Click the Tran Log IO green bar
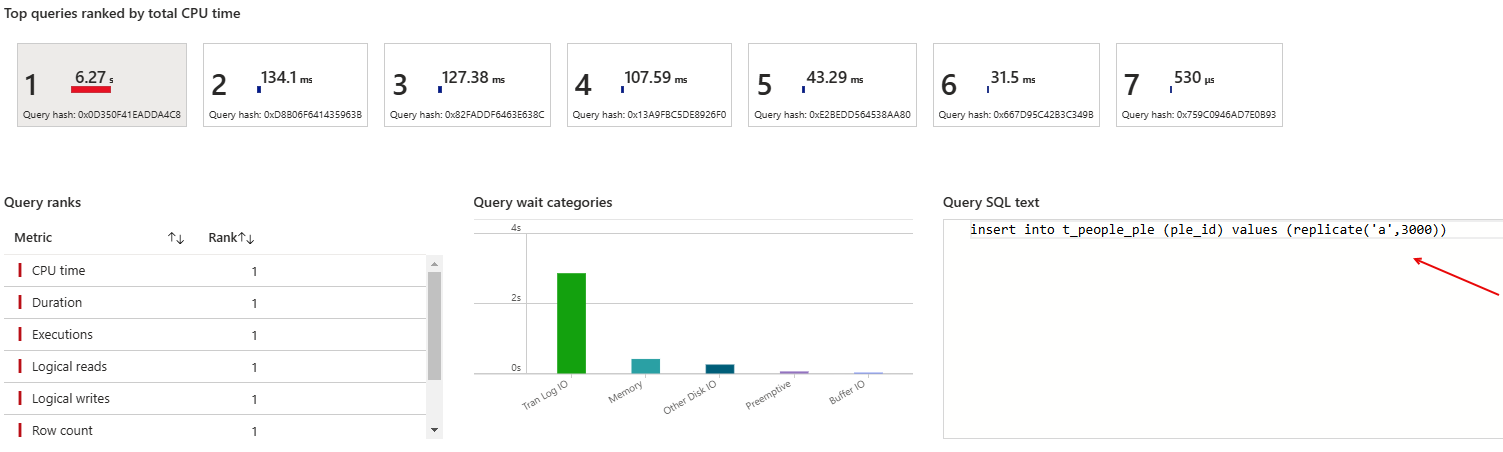Screen dimensions: 1503x452 [x=571, y=323]
